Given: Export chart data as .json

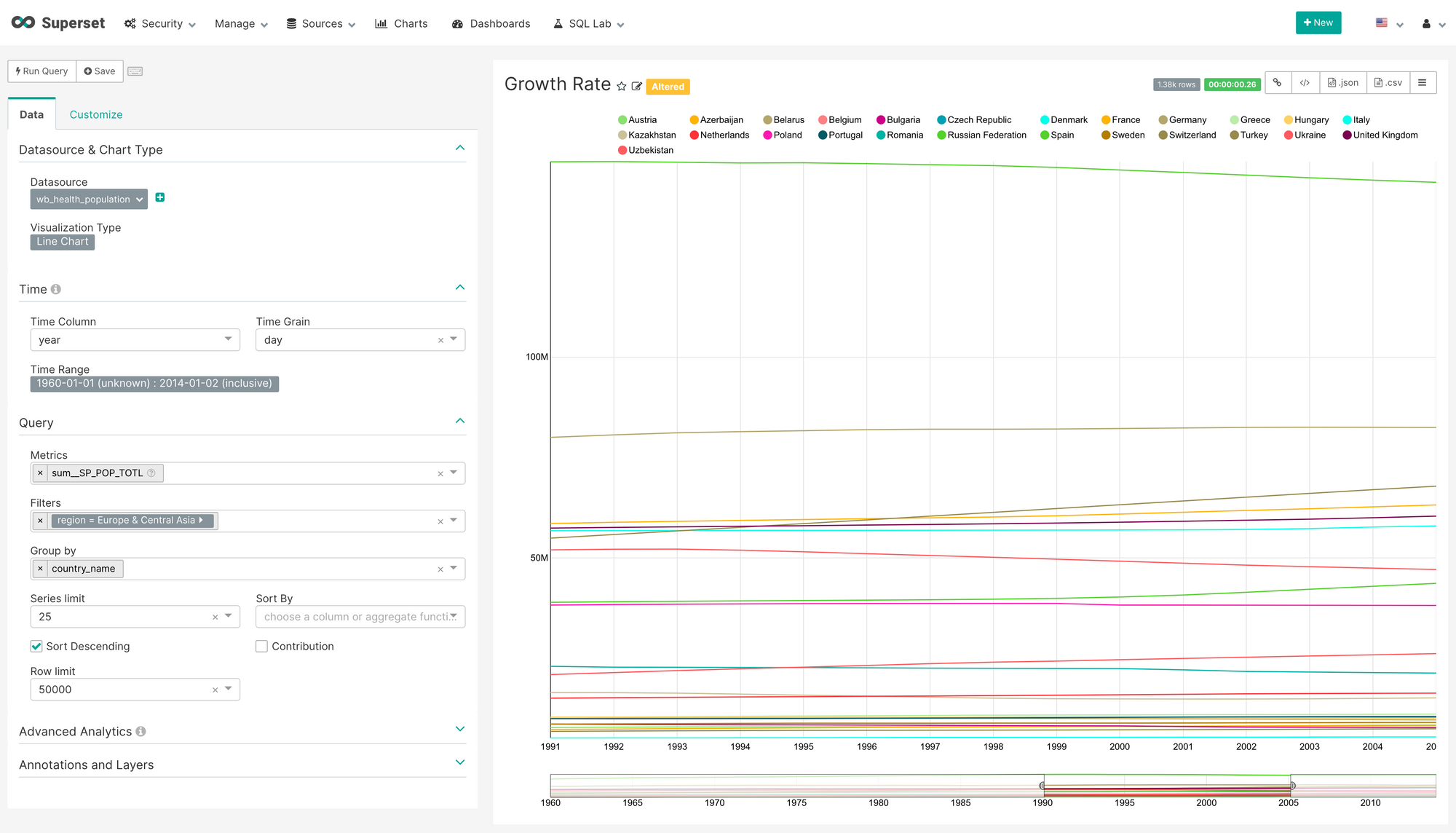Looking at the screenshot, I should [x=1342, y=82].
